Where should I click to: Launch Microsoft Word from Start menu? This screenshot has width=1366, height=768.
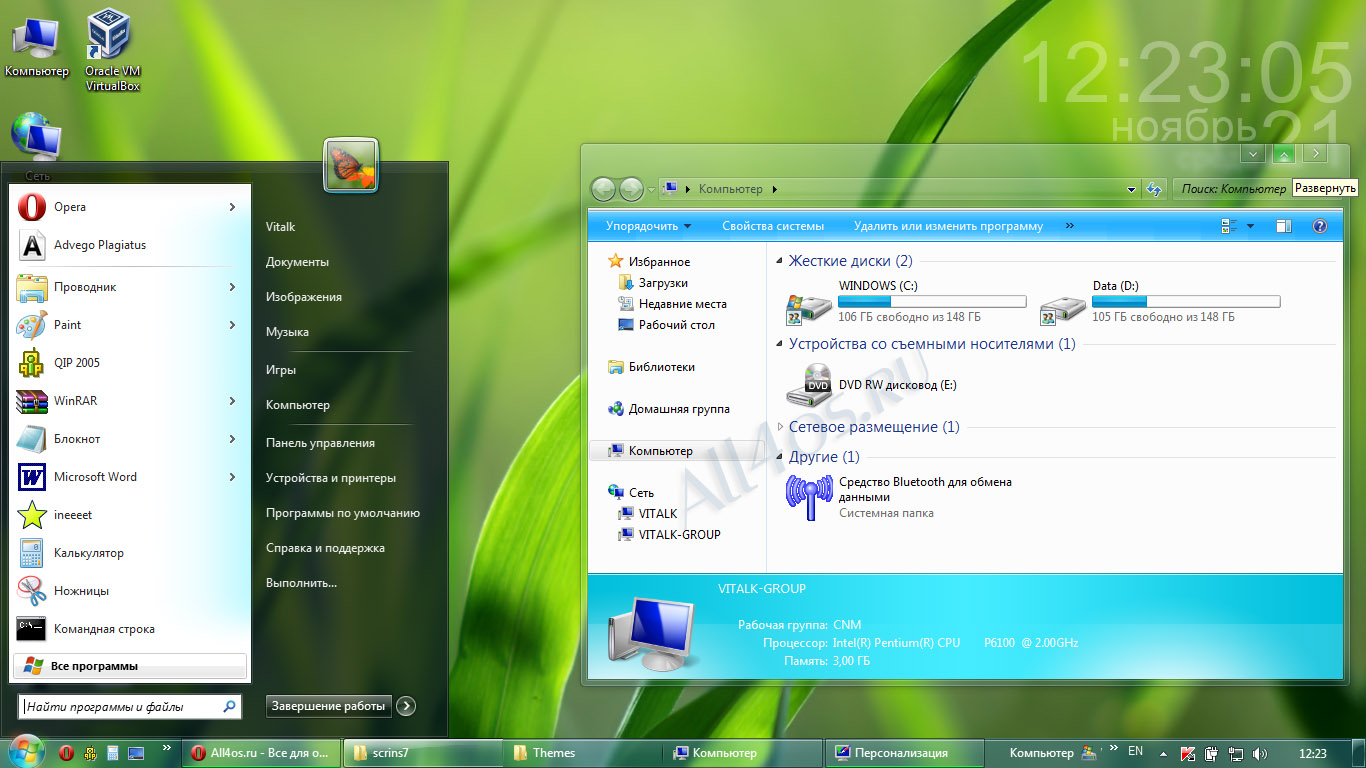[x=128, y=477]
